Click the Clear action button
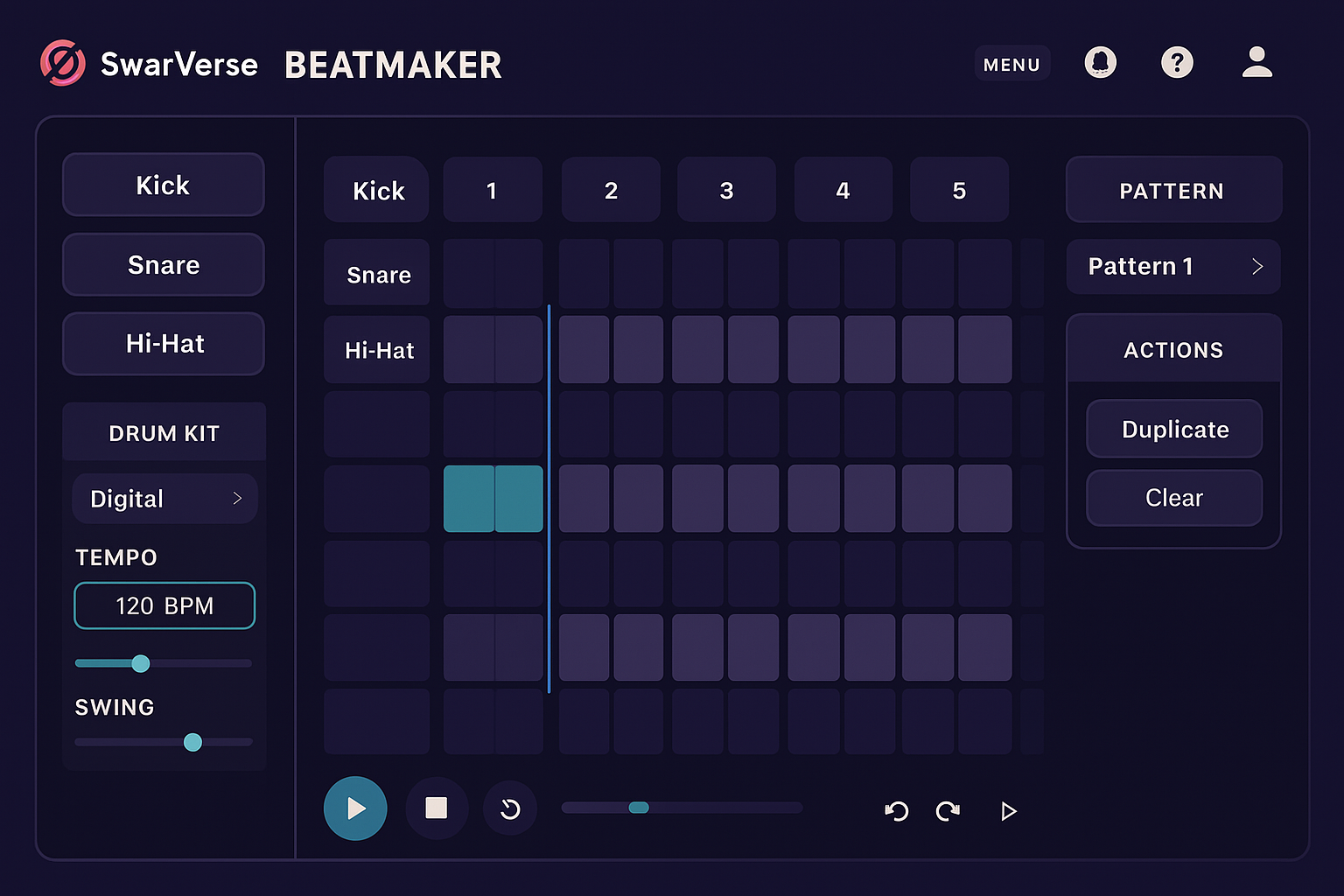Image resolution: width=1344 pixels, height=896 pixels. pos(1174,498)
